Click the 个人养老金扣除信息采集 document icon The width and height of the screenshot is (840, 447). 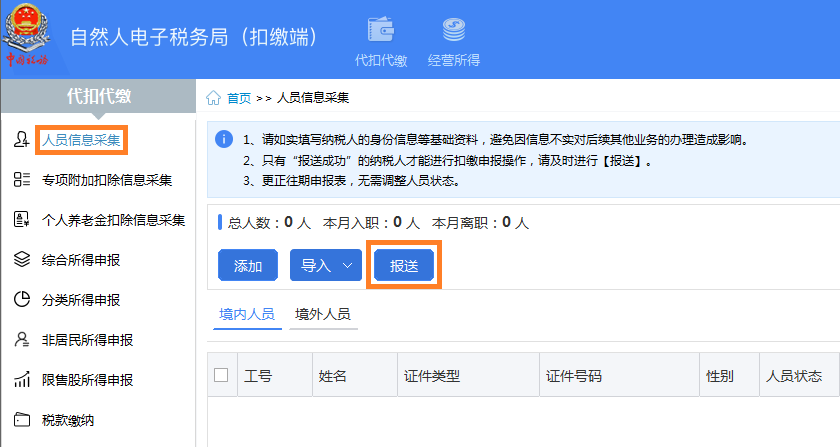coord(21,219)
